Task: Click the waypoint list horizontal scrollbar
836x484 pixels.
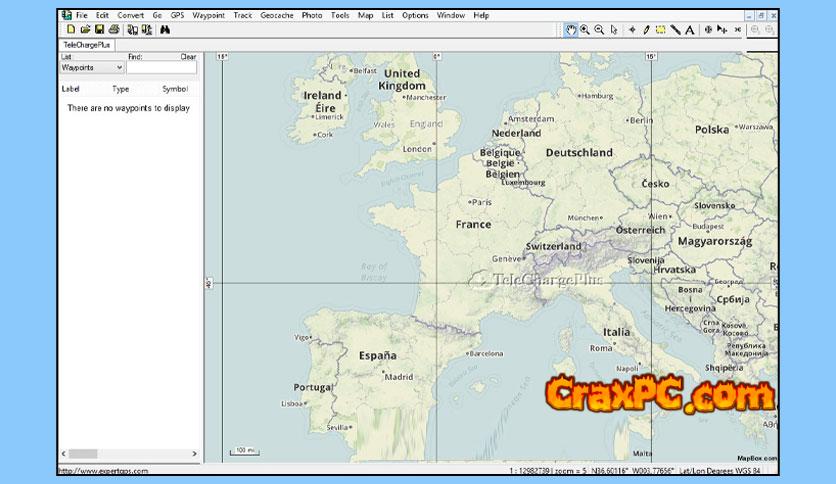Action: (x=130, y=454)
